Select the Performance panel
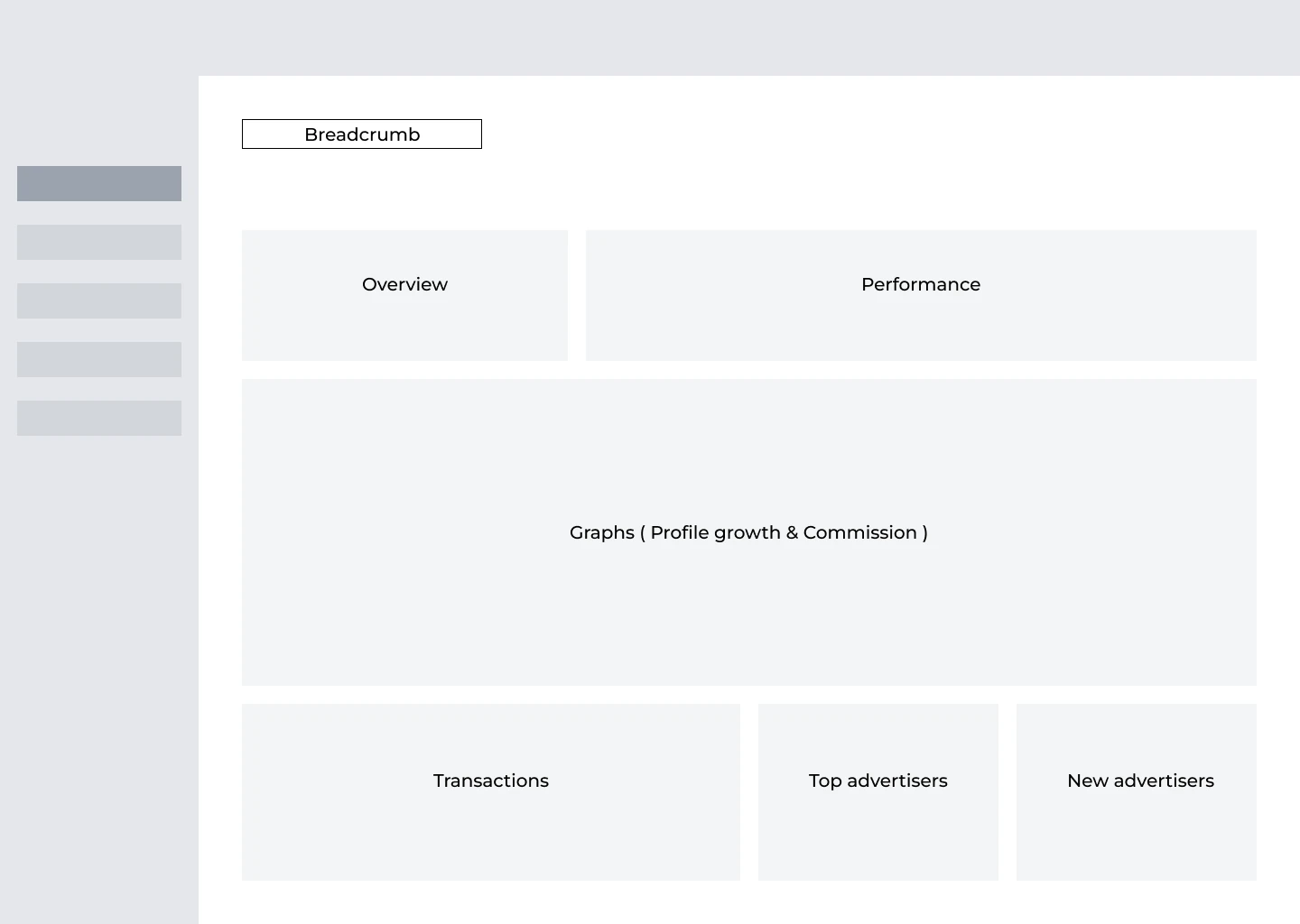This screenshot has width=1300, height=924. pos(921,295)
